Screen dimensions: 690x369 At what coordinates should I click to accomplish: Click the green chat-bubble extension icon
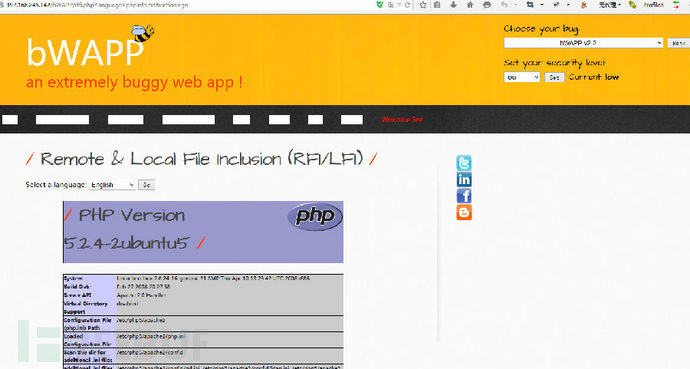[632, 5]
